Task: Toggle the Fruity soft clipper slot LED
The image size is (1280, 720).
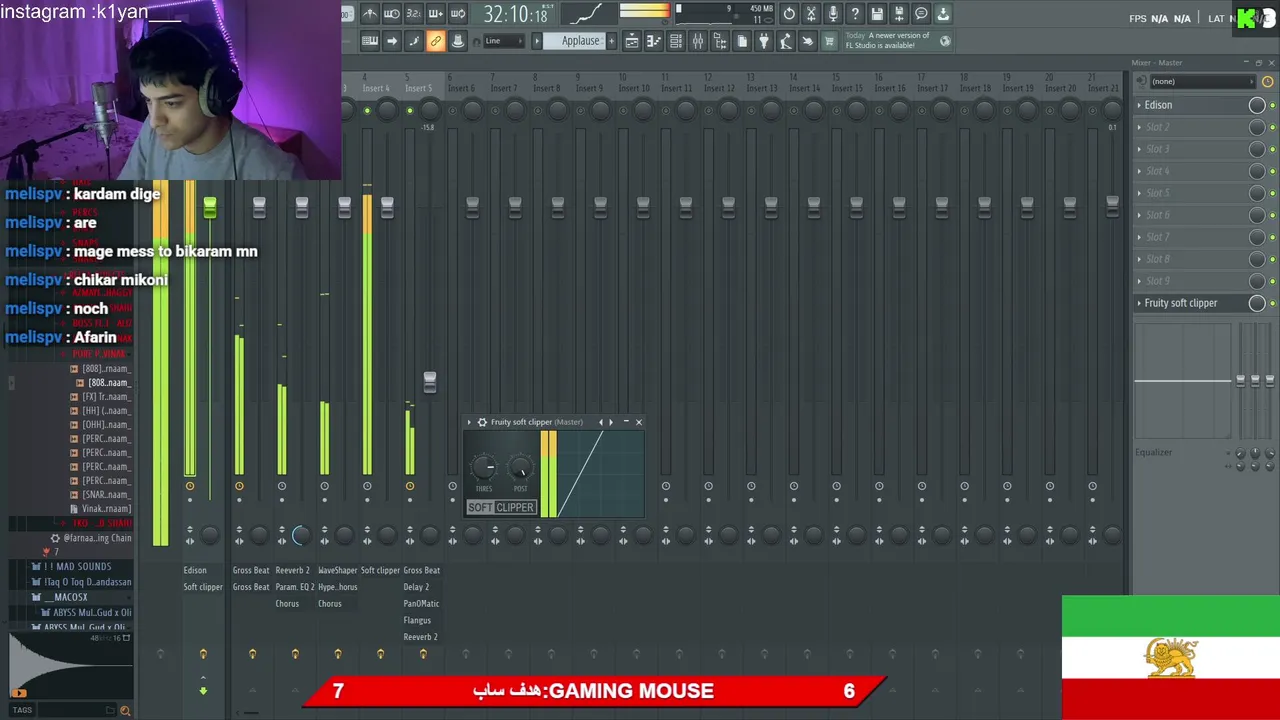Action: tap(1272, 303)
